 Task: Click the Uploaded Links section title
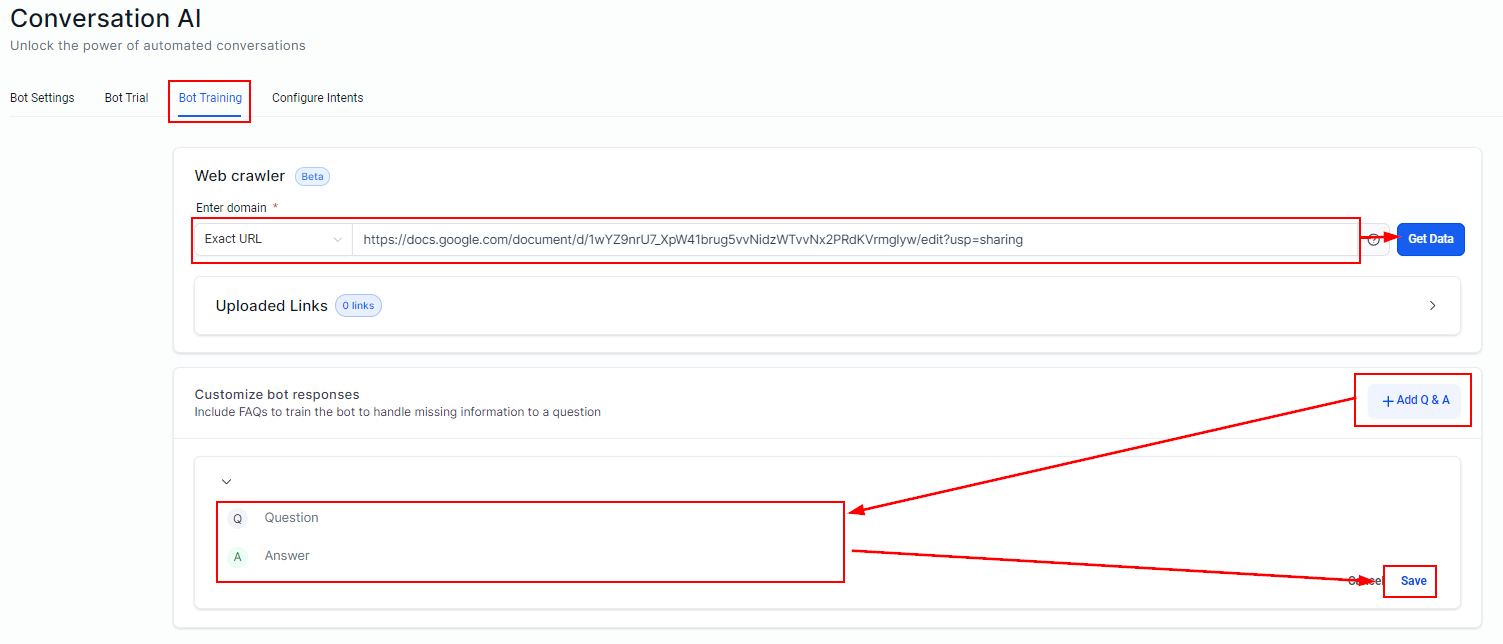(271, 306)
